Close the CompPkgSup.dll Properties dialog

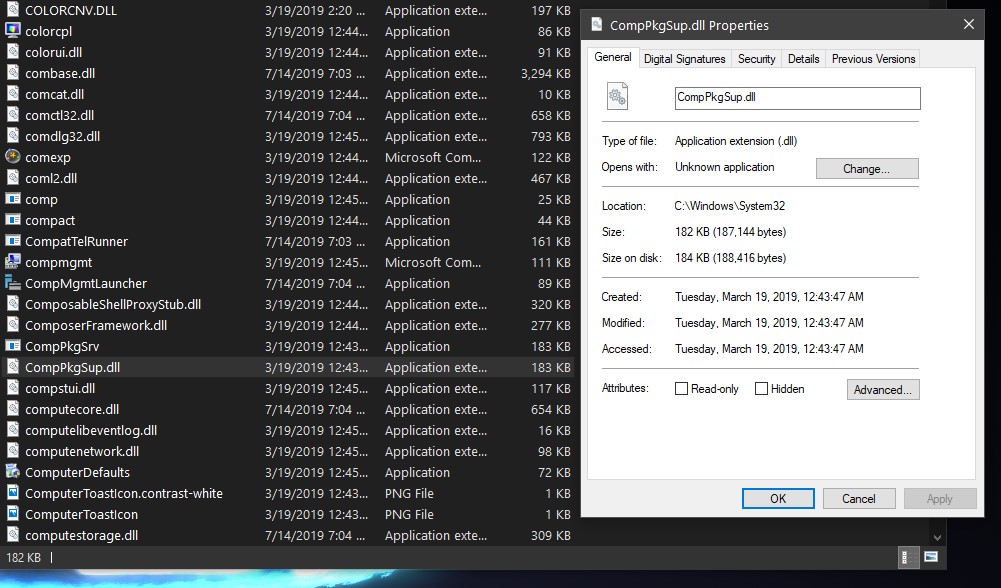tap(968, 24)
